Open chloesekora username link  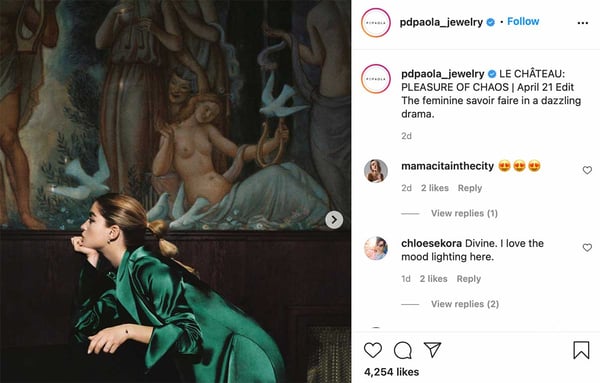click(431, 243)
